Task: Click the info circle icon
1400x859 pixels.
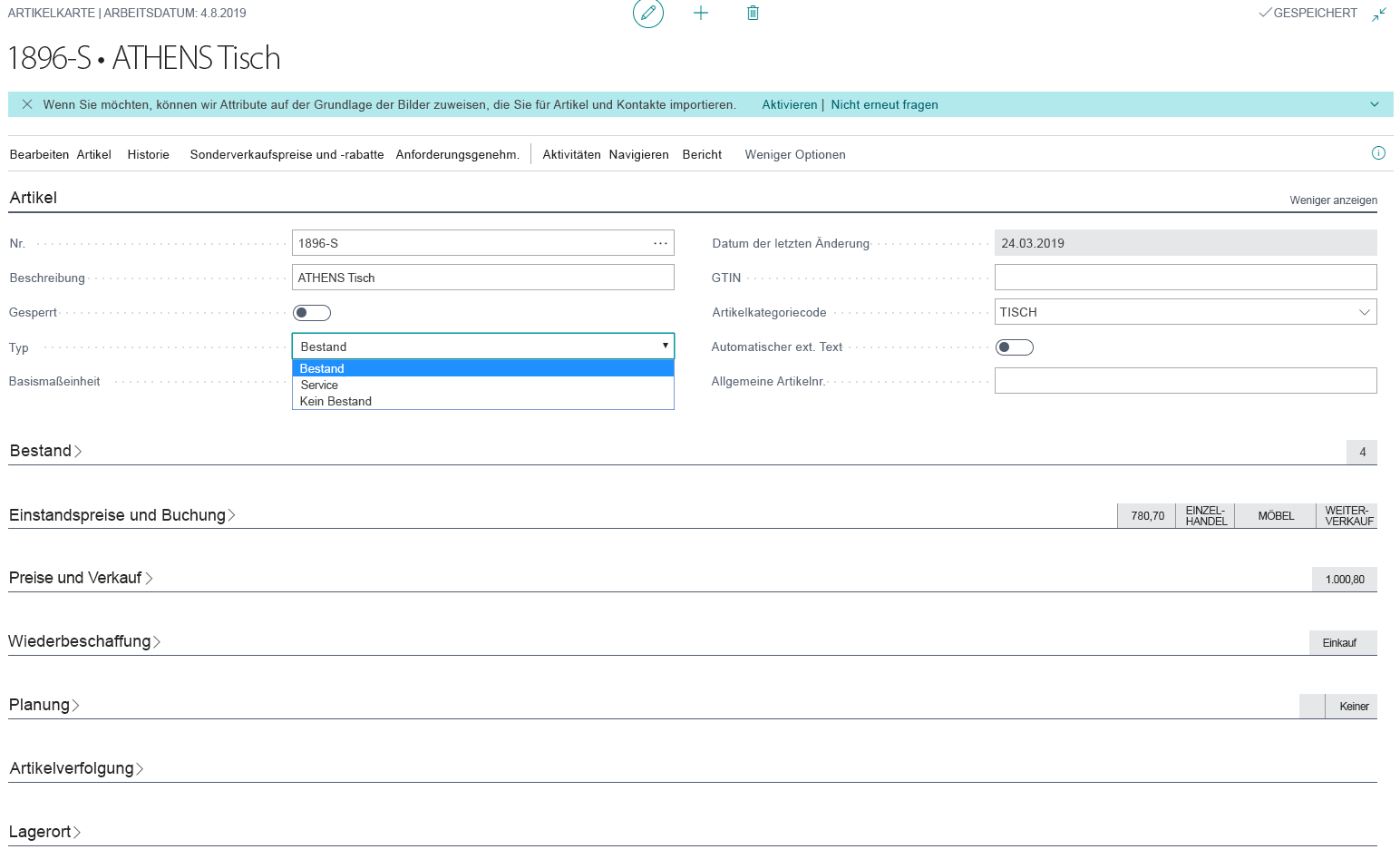Action: [1378, 153]
